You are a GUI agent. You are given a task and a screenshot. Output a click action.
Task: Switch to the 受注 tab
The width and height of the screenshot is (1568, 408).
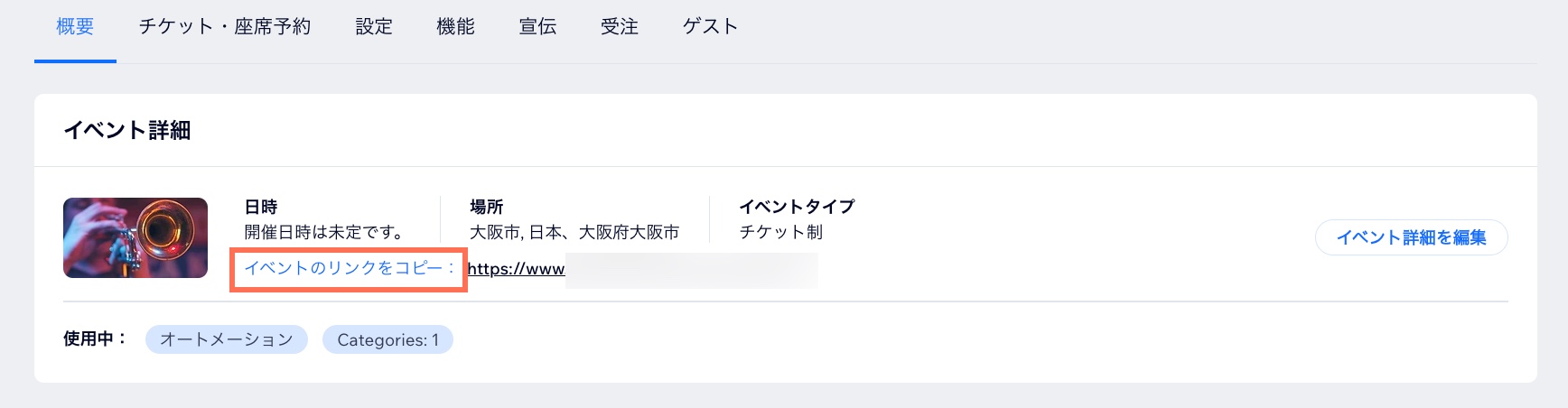tap(620, 27)
